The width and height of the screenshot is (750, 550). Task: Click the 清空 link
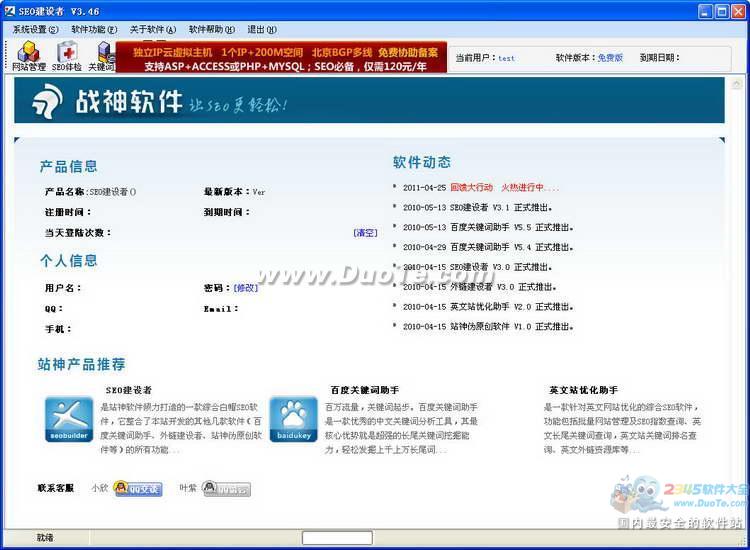365,233
